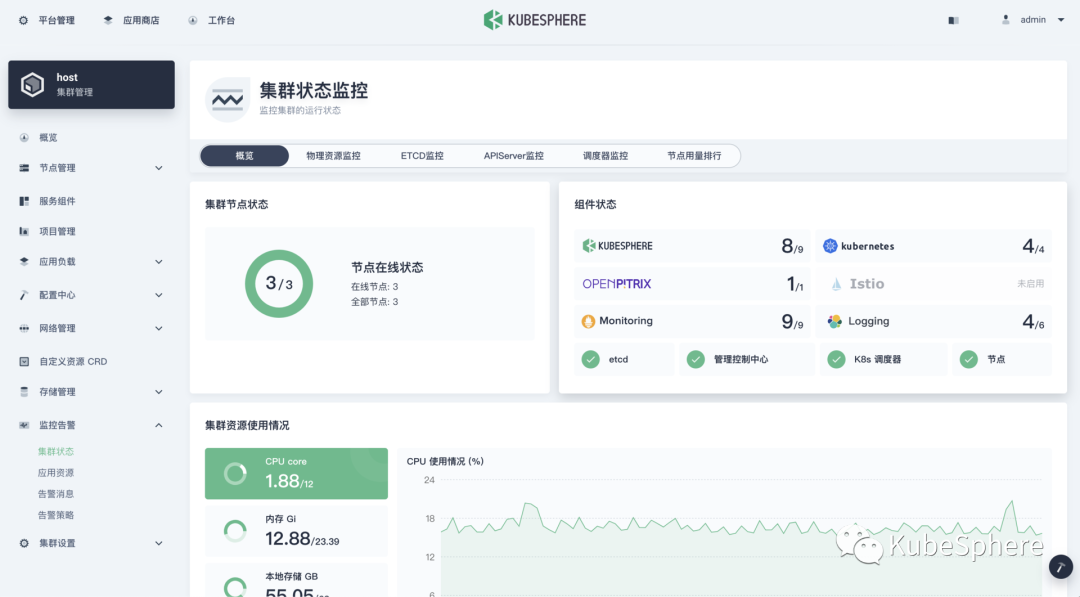Screen dimensions: 1080x597
Task: Switch to the 物理资源监控 tab
Action: point(333,156)
